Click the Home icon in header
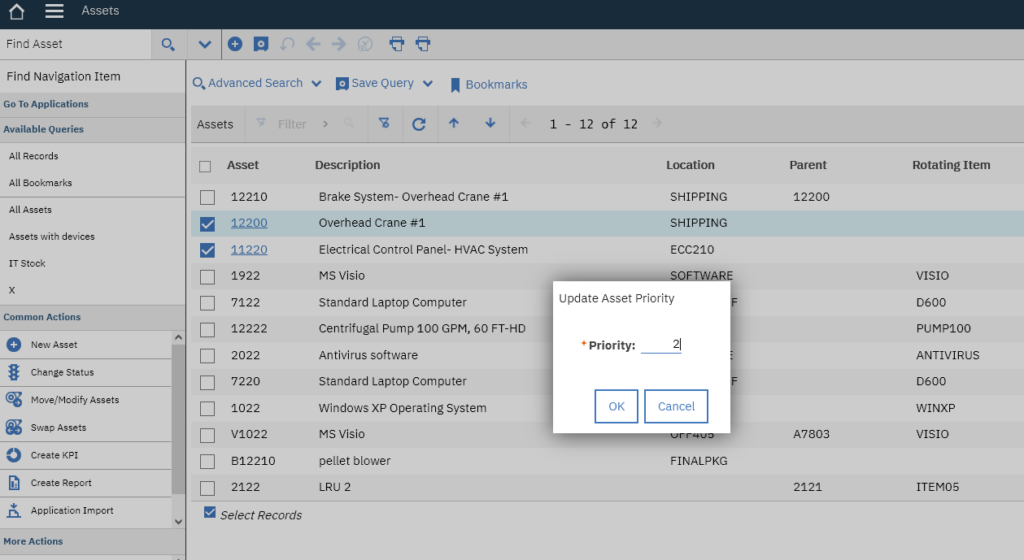Viewport: 1024px width, 560px height. pos(16,11)
